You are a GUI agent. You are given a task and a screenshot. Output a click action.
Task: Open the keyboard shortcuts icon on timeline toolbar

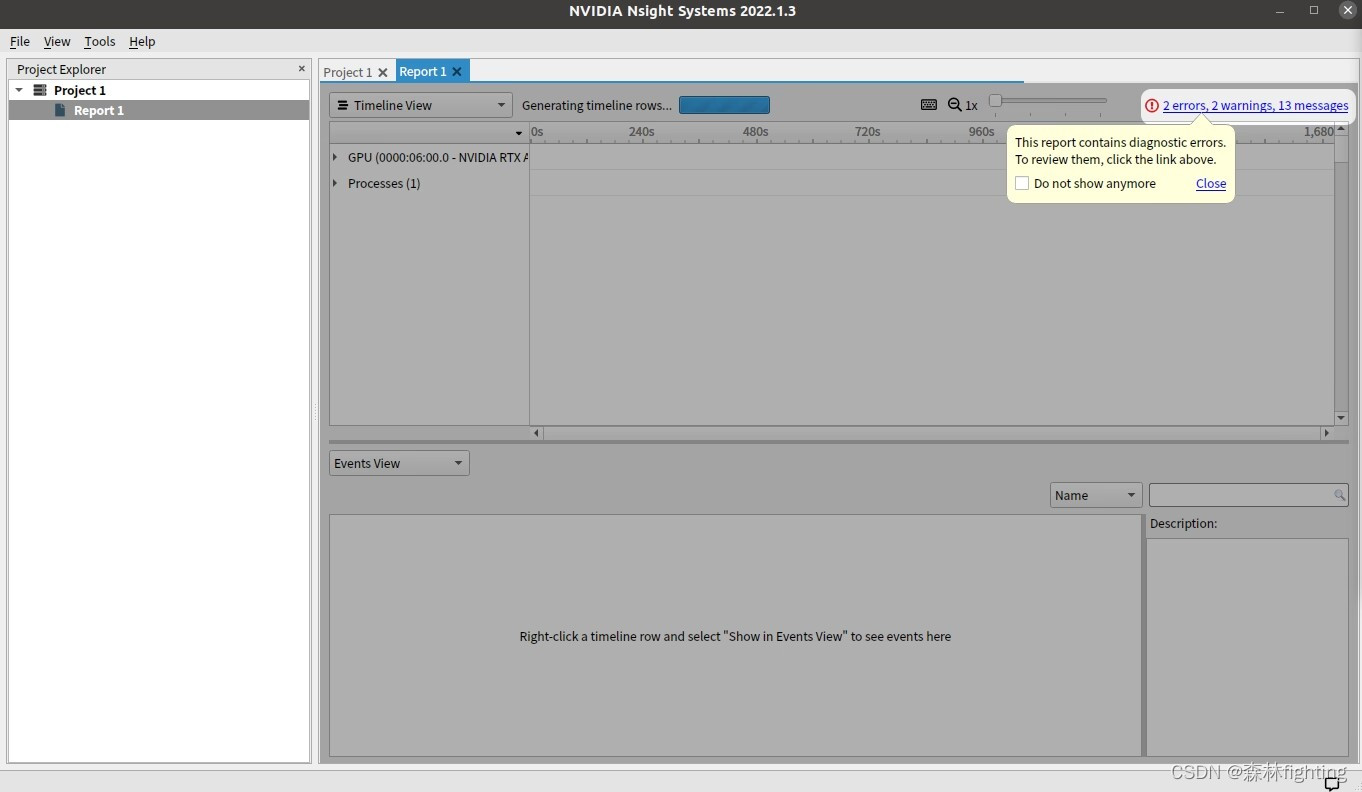point(929,104)
